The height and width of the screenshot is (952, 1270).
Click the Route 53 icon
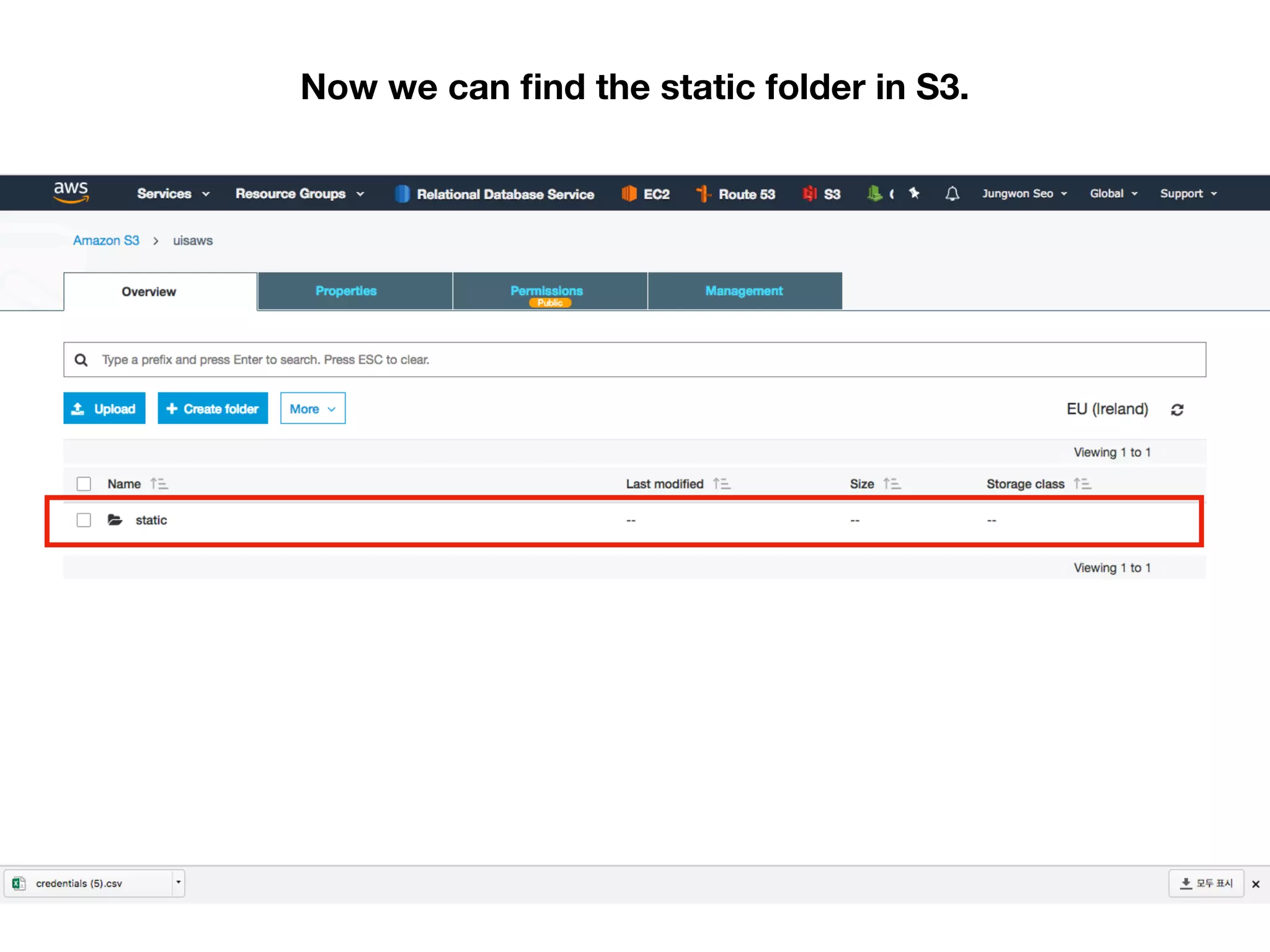(703, 194)
